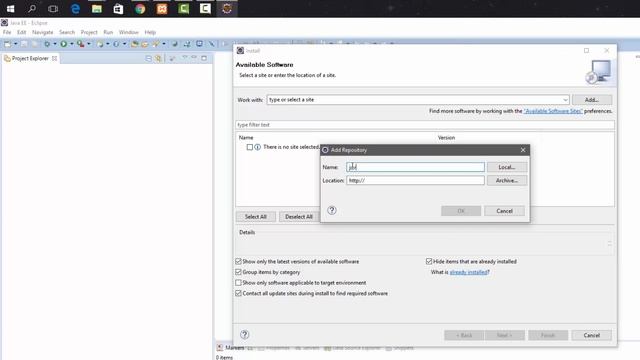640x360 pixels.
Task: Open Project Explorer view menu arrow
Action: (x=184, y=58)
